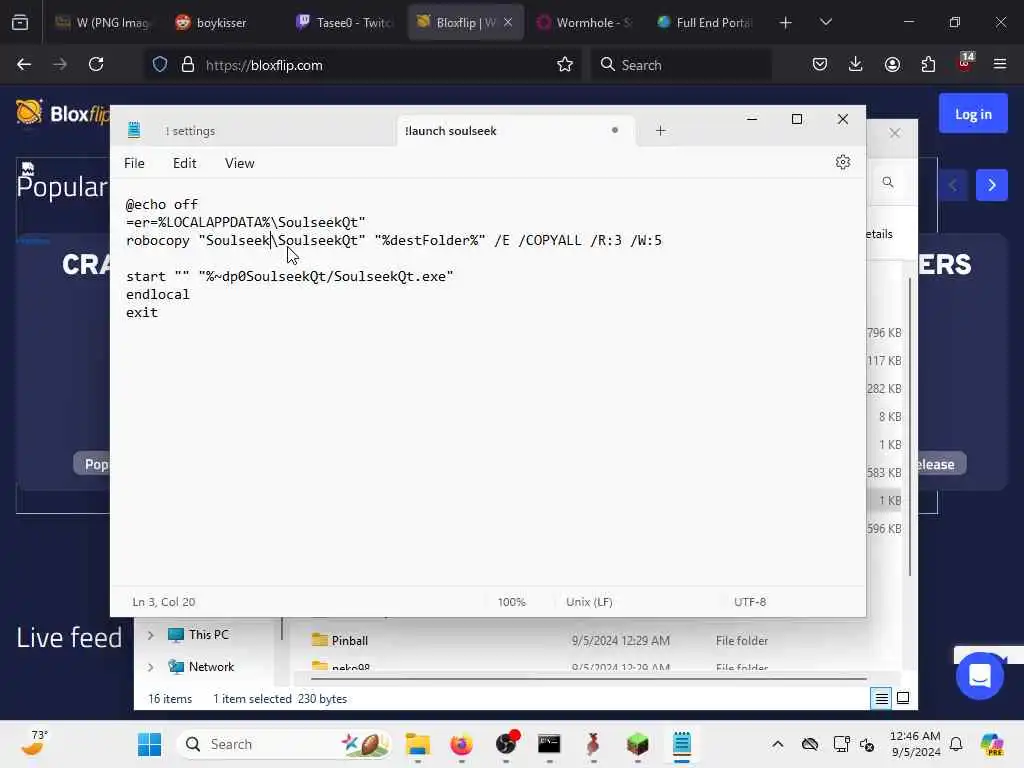Switch to Full End Portal browser tab

click(705, 23)
